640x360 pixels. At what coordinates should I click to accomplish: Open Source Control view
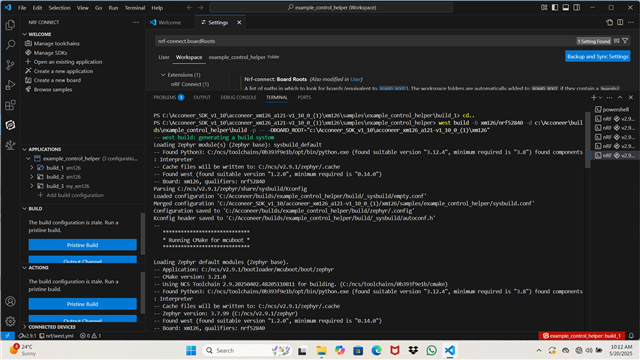coord(10,65)
